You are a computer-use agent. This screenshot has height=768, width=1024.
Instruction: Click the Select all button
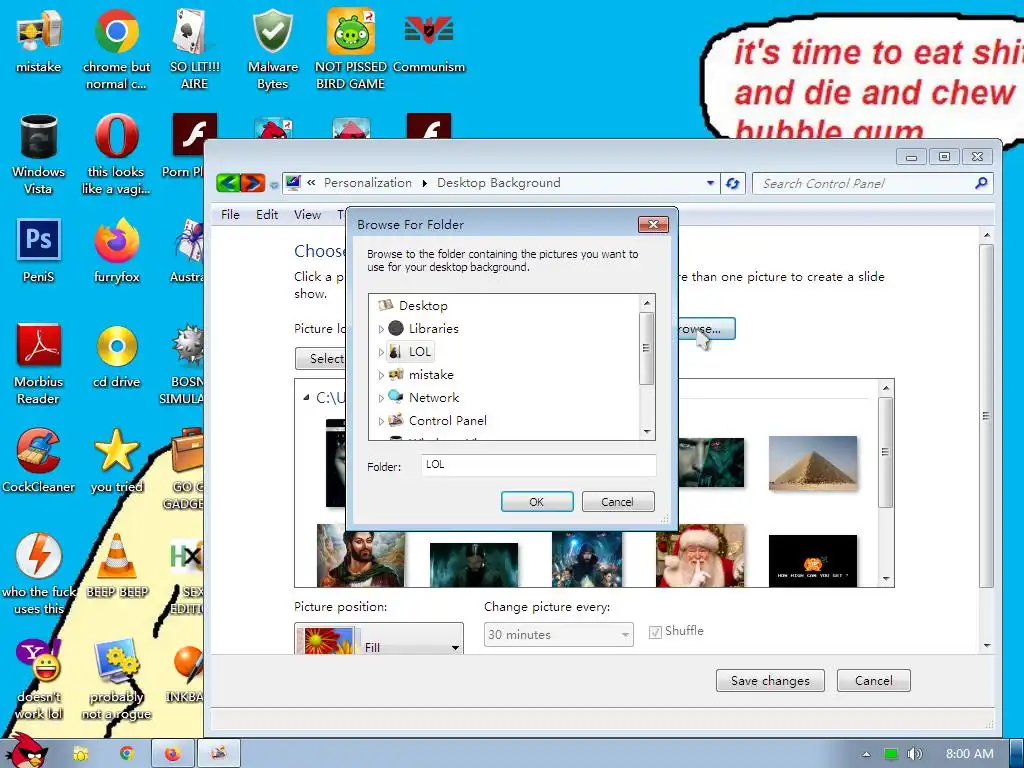point(321,359)
